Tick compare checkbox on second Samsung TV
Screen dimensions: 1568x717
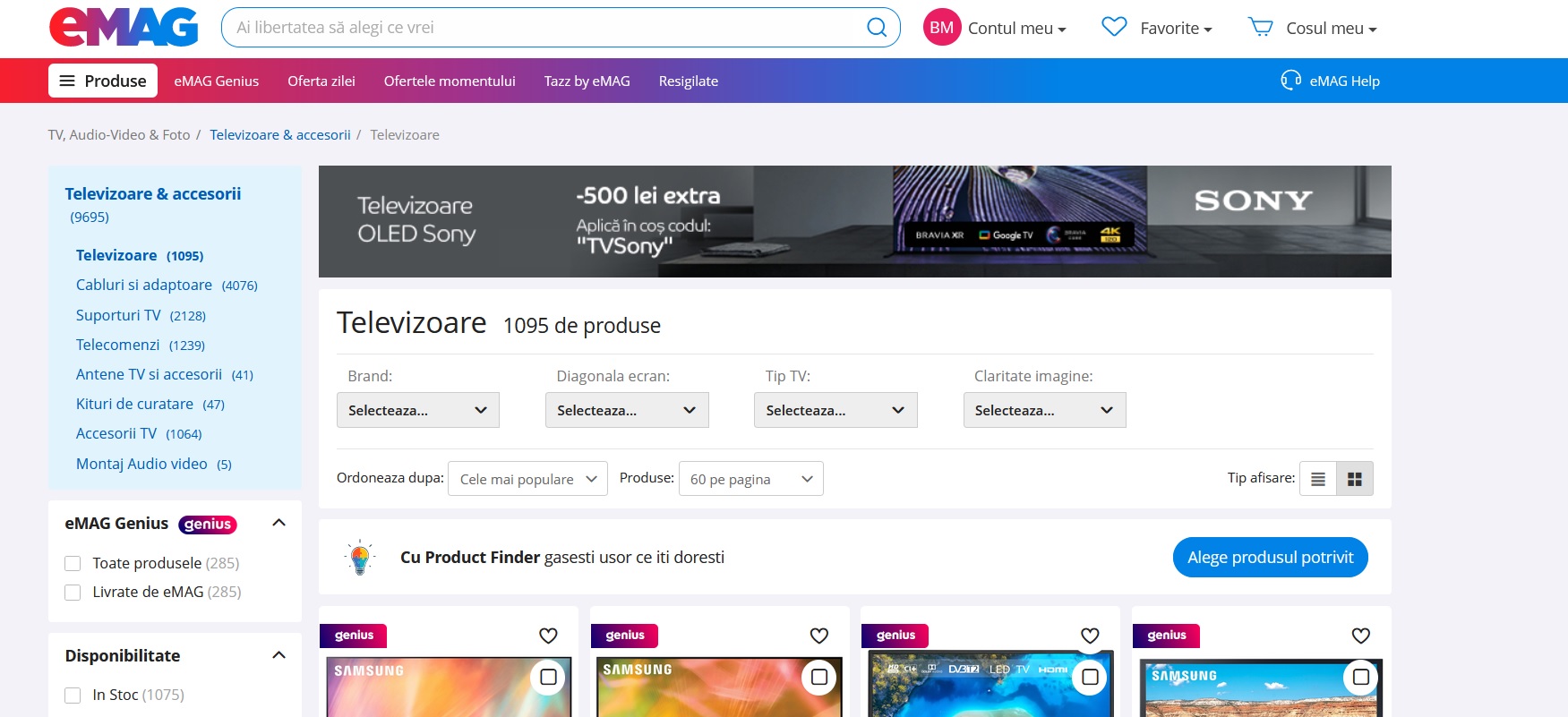818,678
